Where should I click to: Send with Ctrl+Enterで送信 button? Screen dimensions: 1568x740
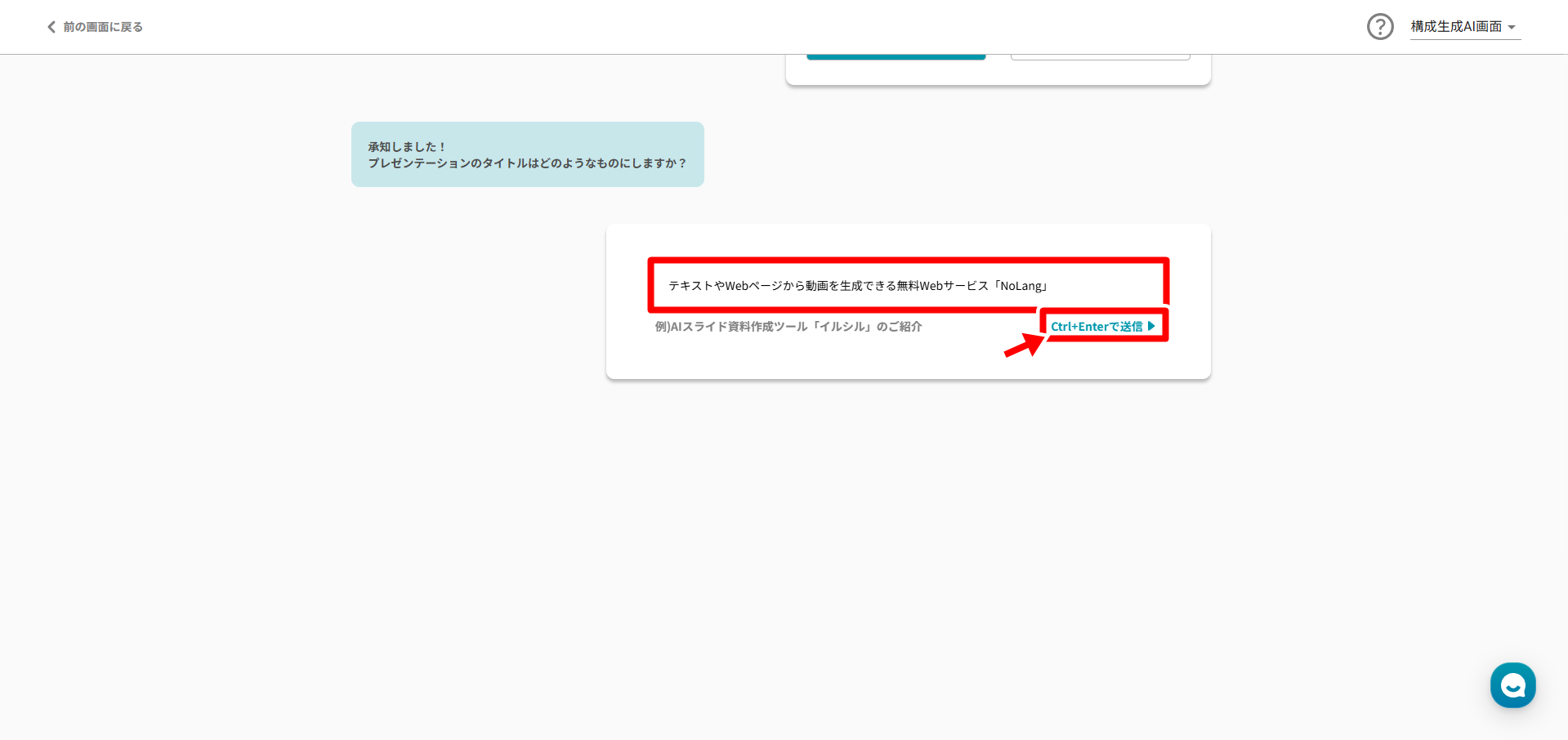(x=1103, y=326)
